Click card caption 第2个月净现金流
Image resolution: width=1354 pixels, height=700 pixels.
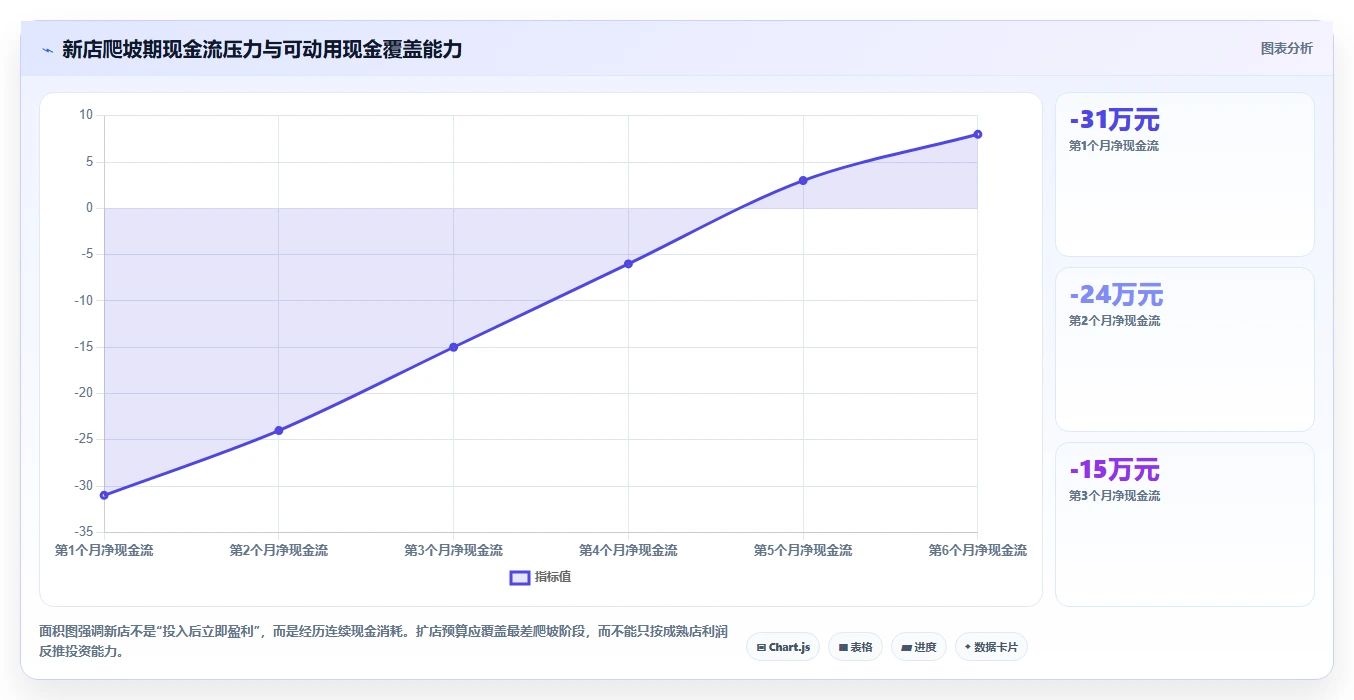pyautogui.click(x=1114, y=321)
